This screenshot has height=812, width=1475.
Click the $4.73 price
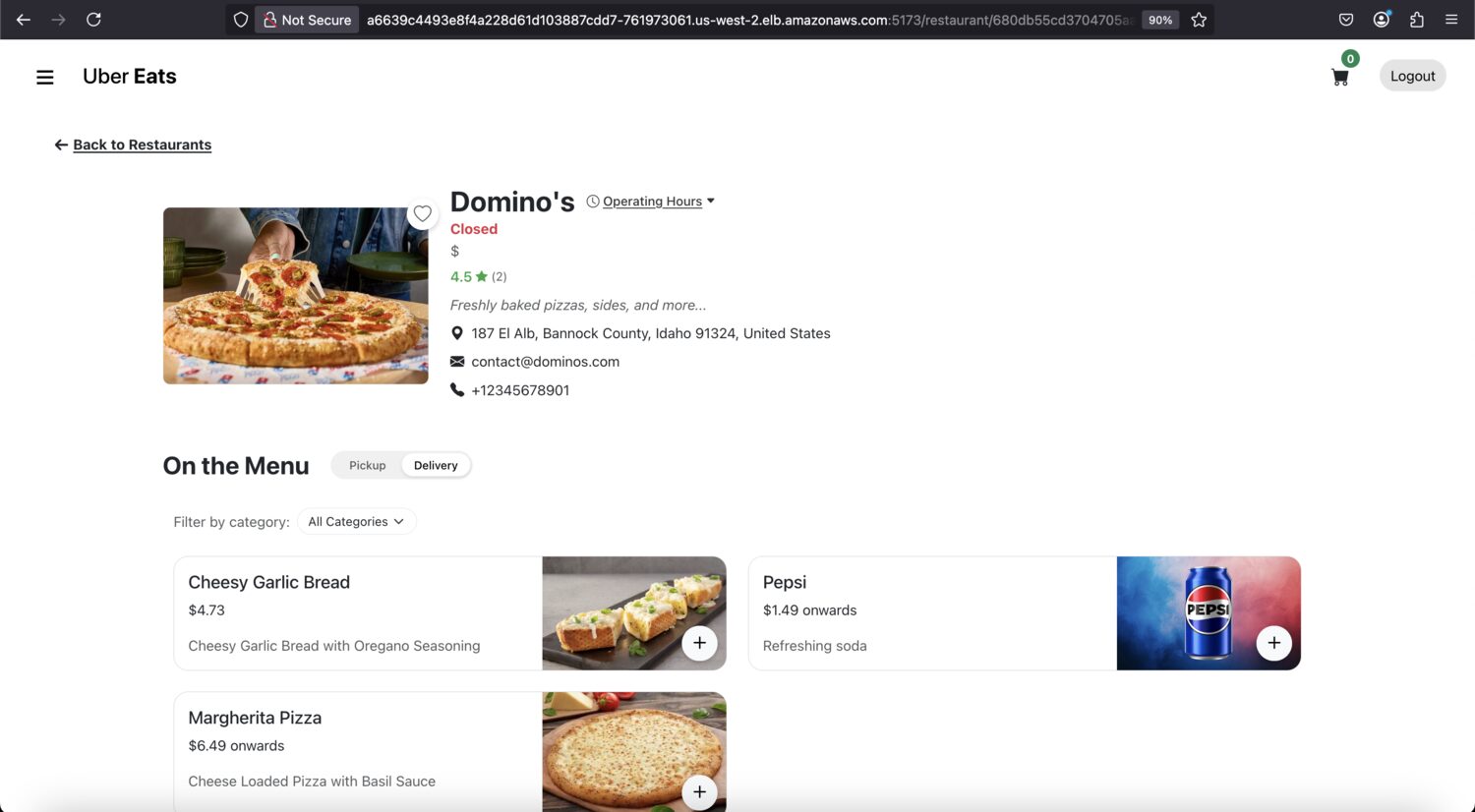click(x=206, y=610)
